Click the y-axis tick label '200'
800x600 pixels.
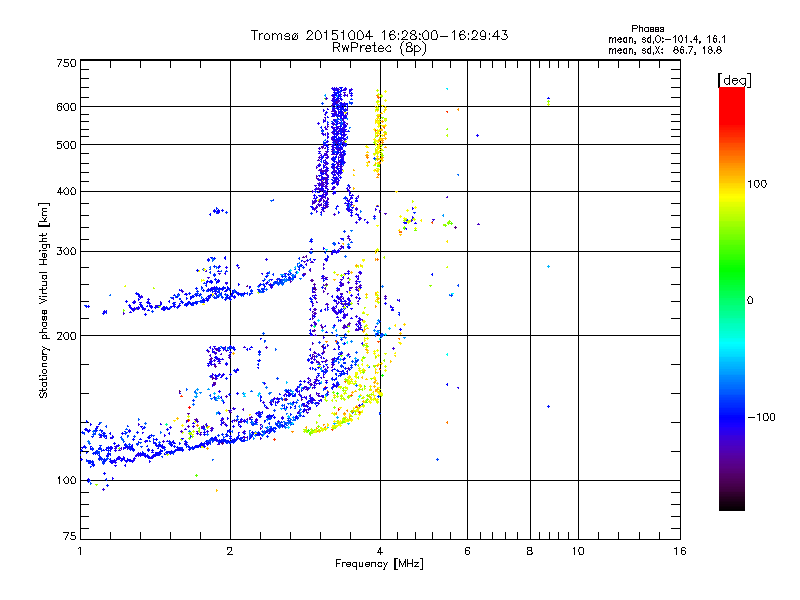[x=66, y=336]
